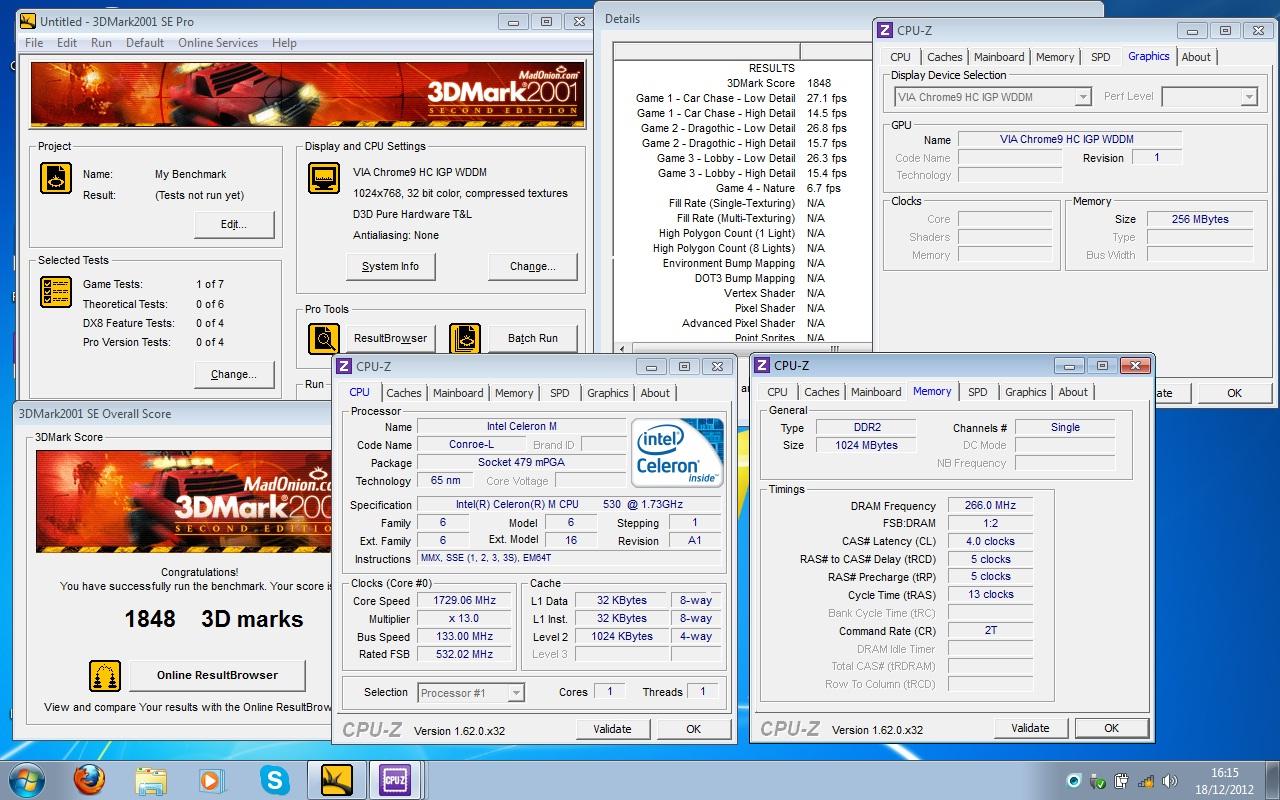The width and height of the screenshot is (1280, 800).
Task: Click the Intel Celeron inside logo
Action: click(677, 453)
